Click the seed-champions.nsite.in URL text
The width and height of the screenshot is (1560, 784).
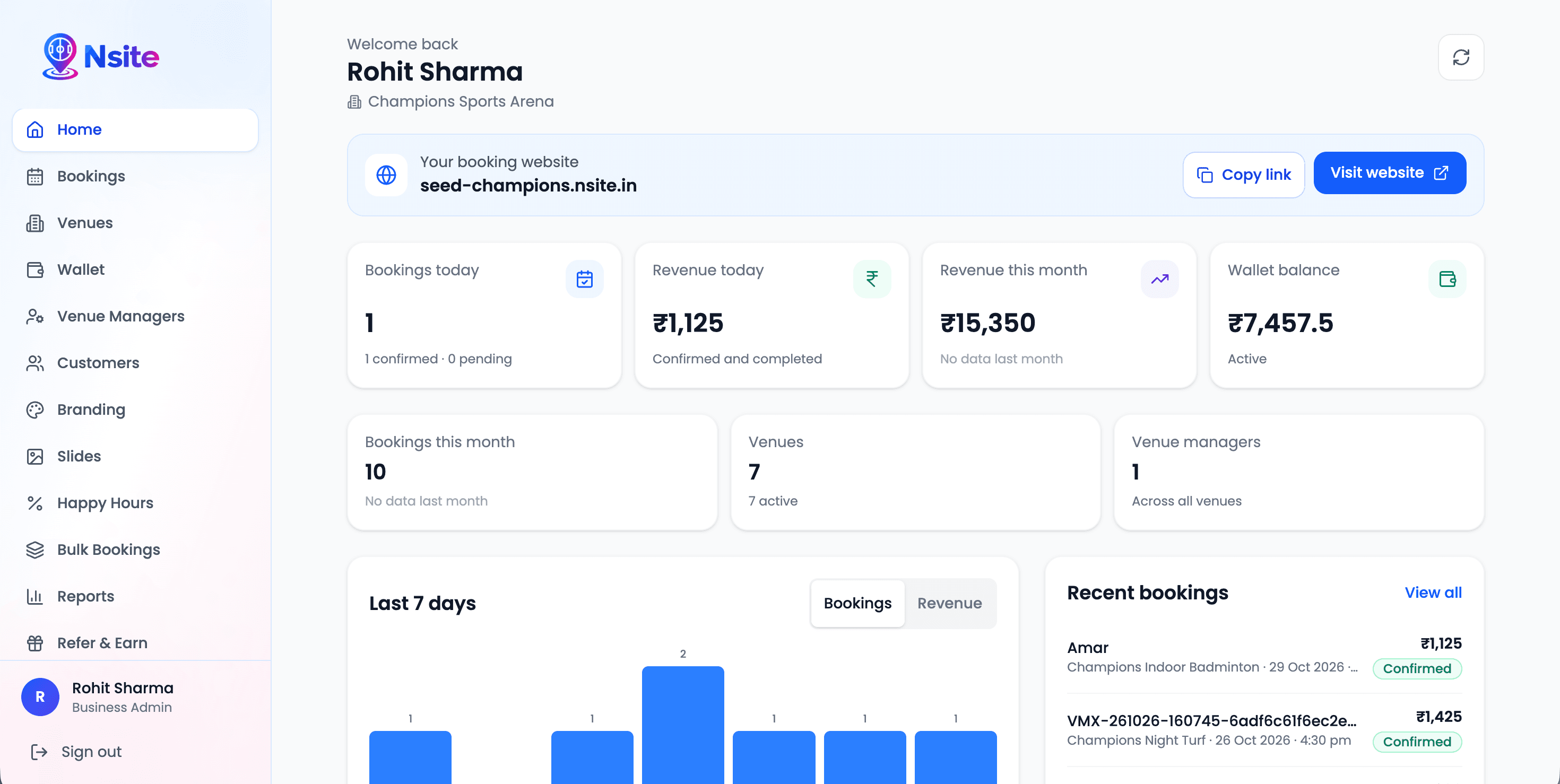pyautogui.click(x=528, y=185)
